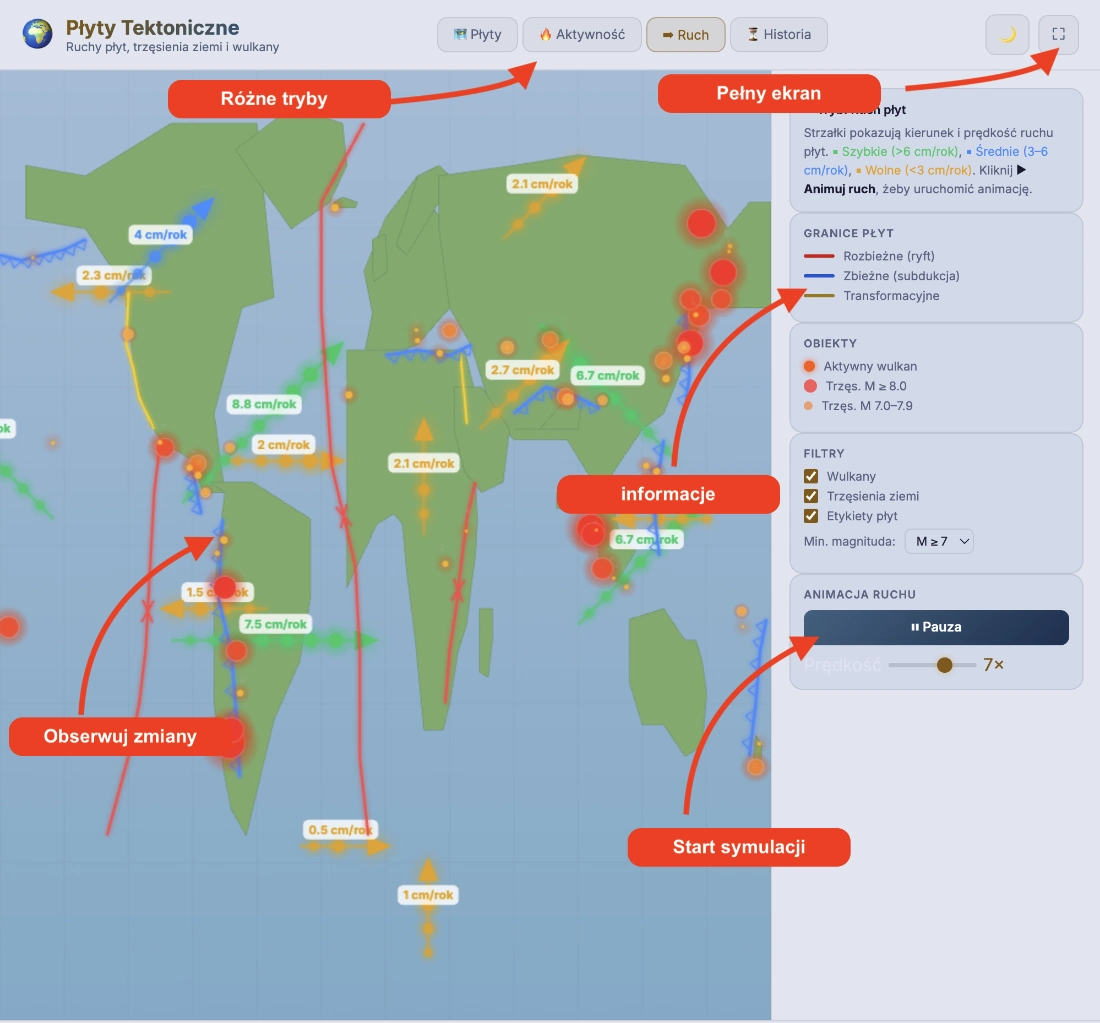Screen dimensions: 1100x1023
Task: Click the globe logo icon
Action: 38,34
